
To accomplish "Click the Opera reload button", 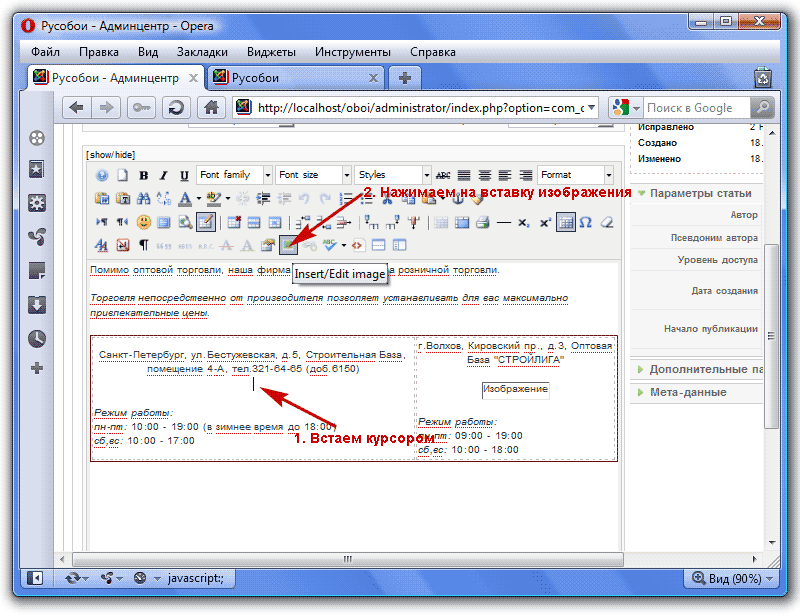I will (x=175, y=108).
